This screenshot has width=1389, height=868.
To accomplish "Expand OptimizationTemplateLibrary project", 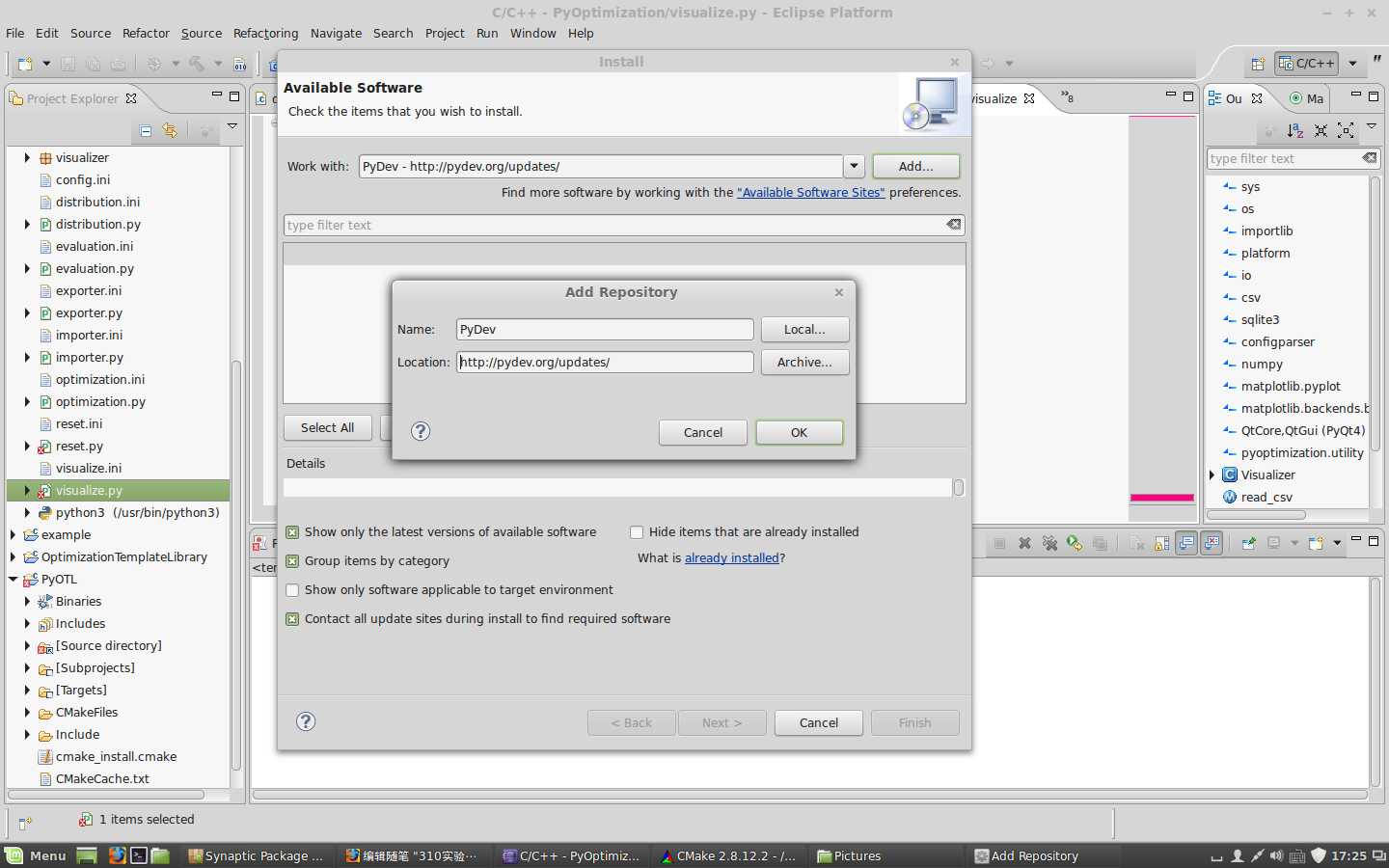I will click(13, 556).
